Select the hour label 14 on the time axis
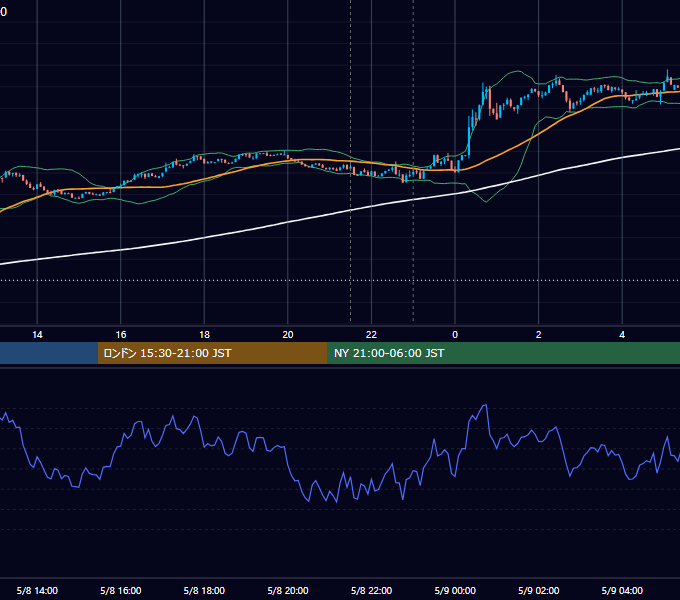The width and height of the screenshot is (680, 600). coord(37,335)
